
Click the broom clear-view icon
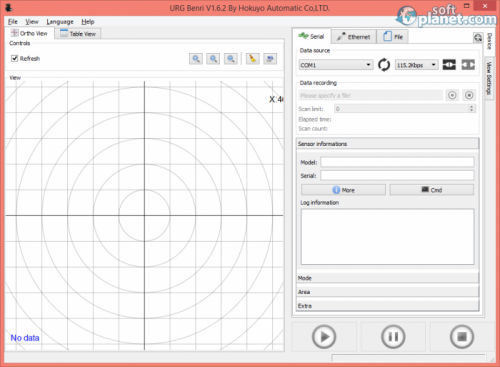tap(253, 59)
